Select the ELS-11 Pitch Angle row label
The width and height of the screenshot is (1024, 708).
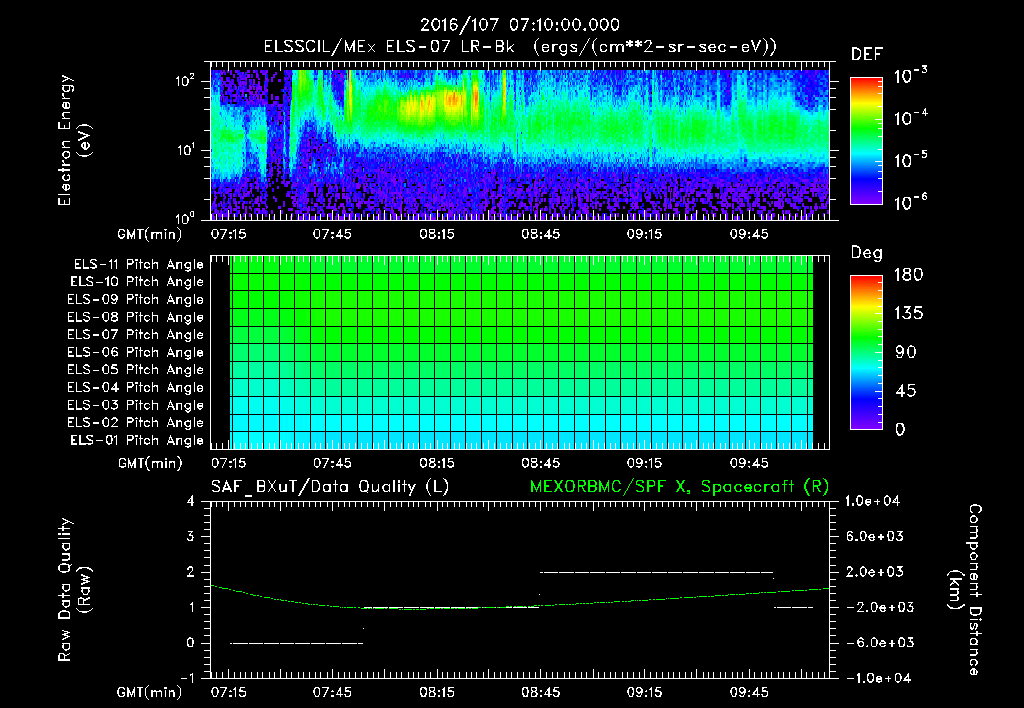138,265
